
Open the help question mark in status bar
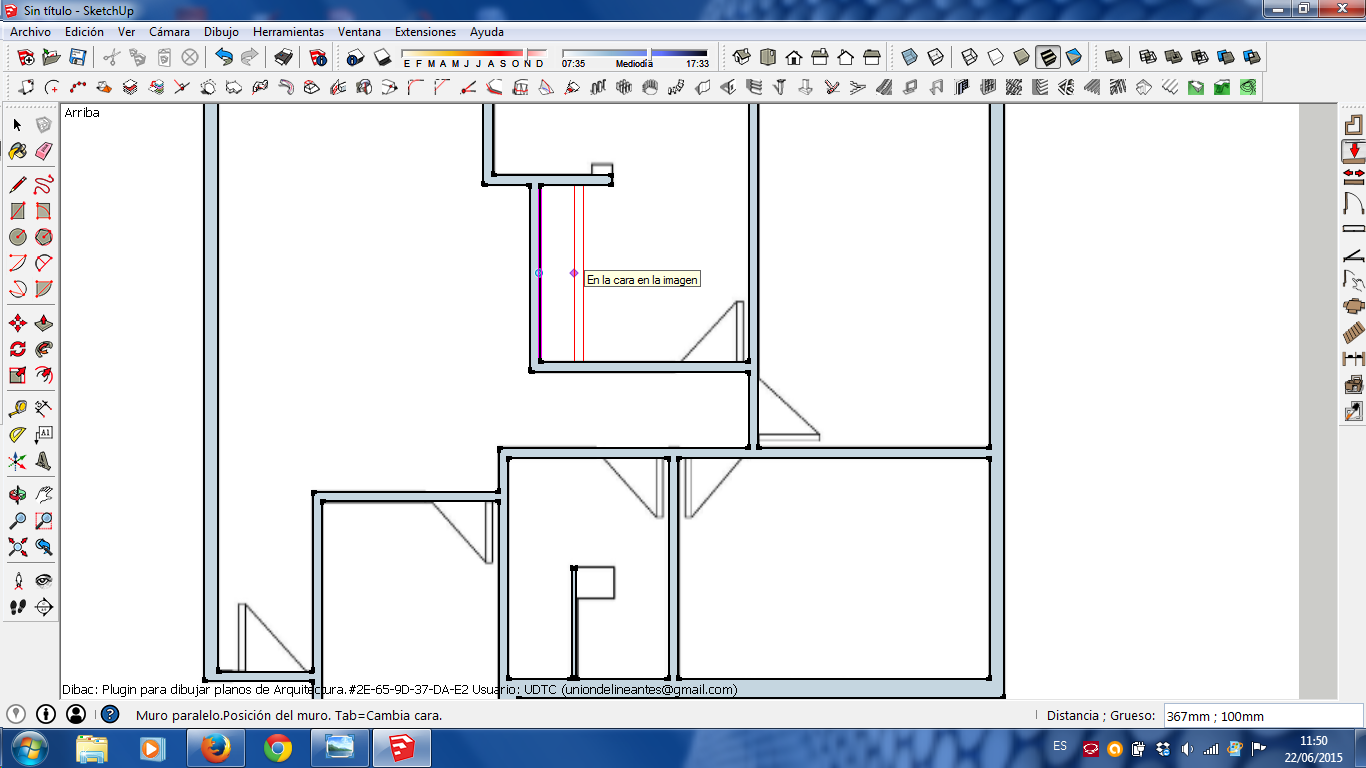click(110, 714)
